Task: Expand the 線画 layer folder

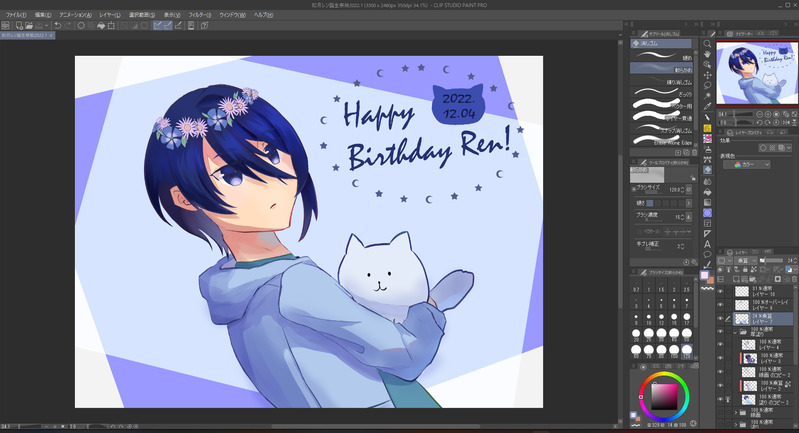Action: point(736,412)
